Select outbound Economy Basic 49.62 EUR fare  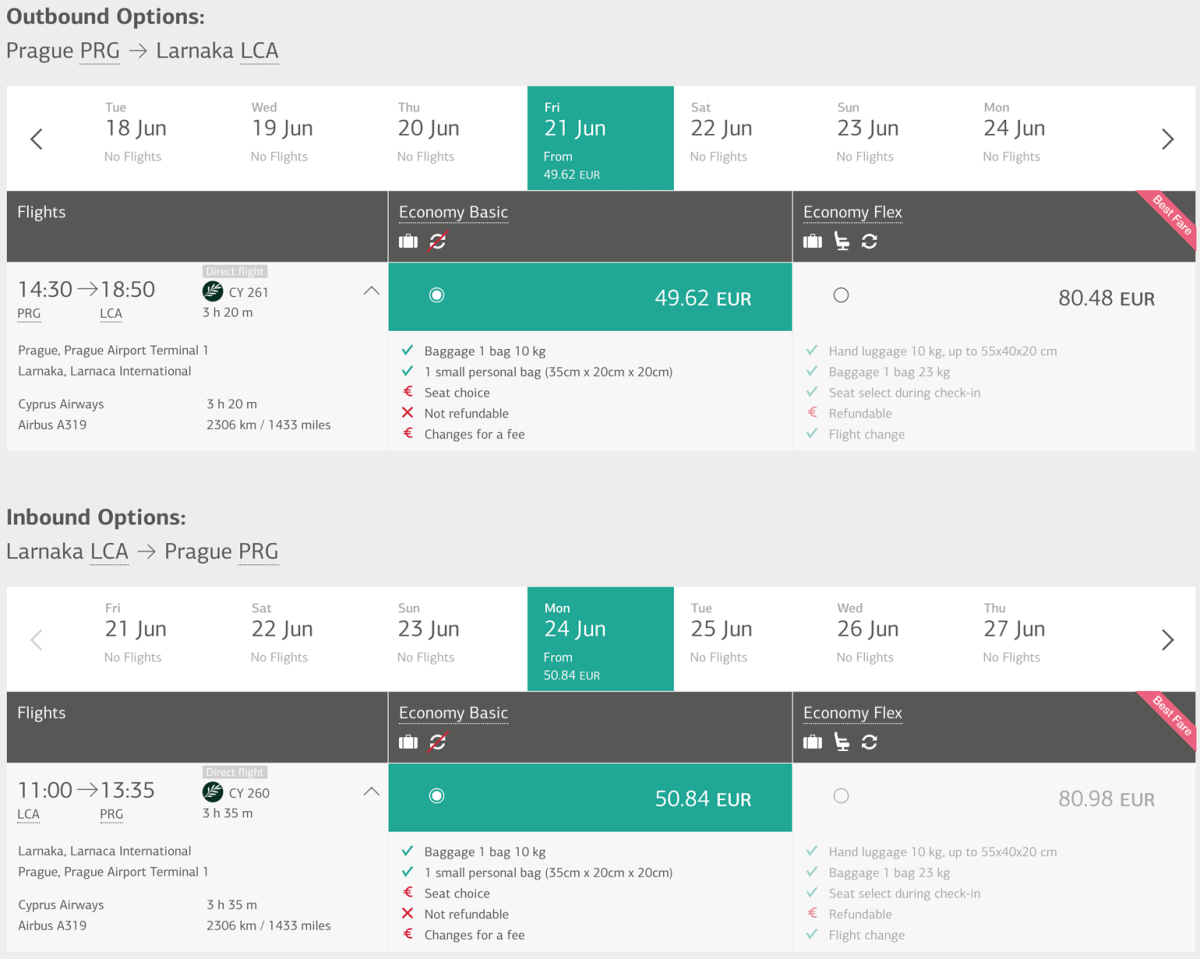click(x=436, y=295)
